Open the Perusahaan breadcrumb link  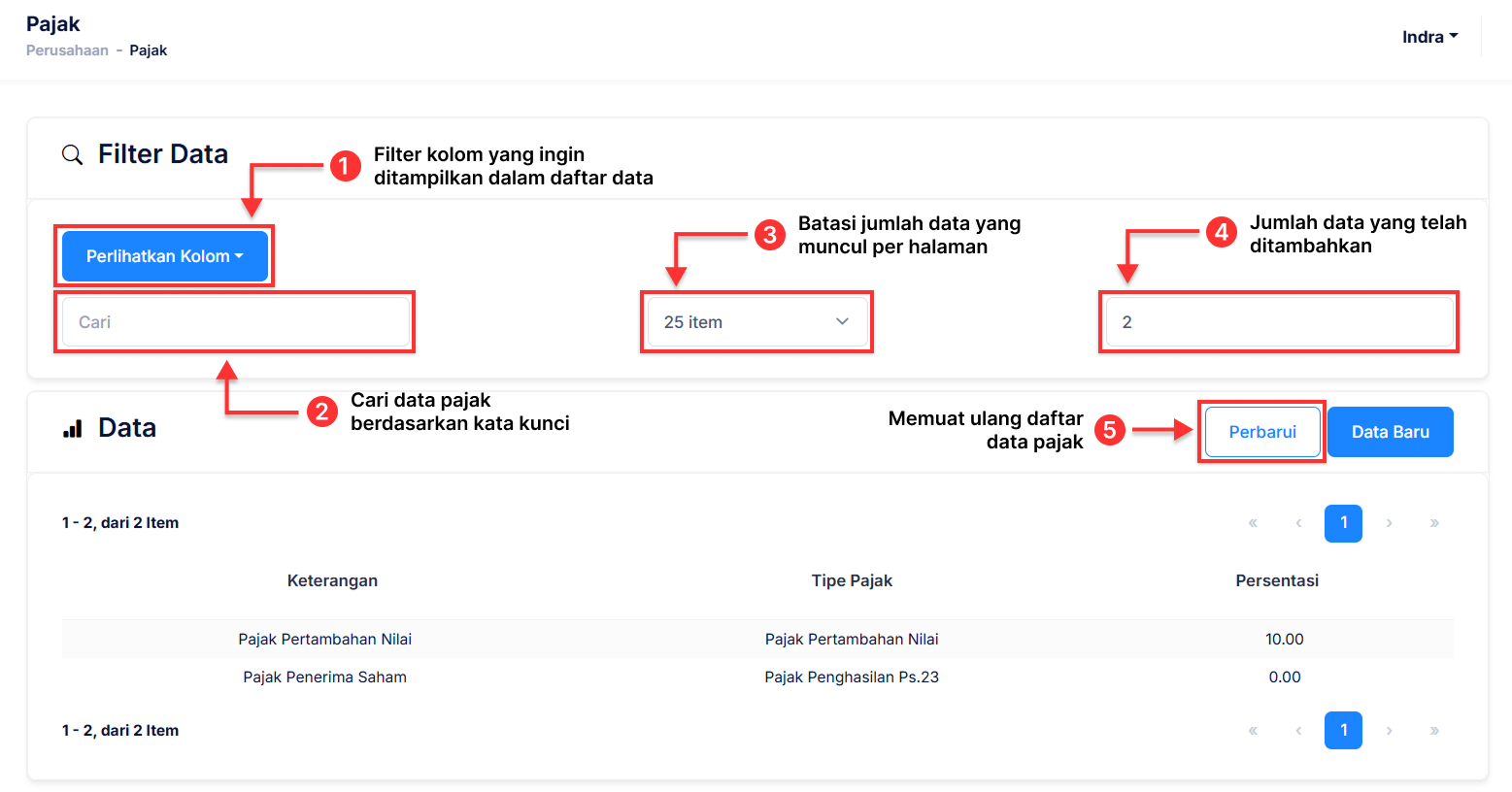(67, 50)
